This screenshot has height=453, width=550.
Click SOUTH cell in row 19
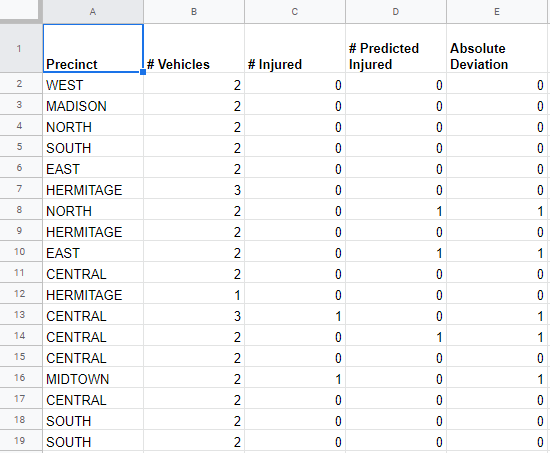click(93, 441)
